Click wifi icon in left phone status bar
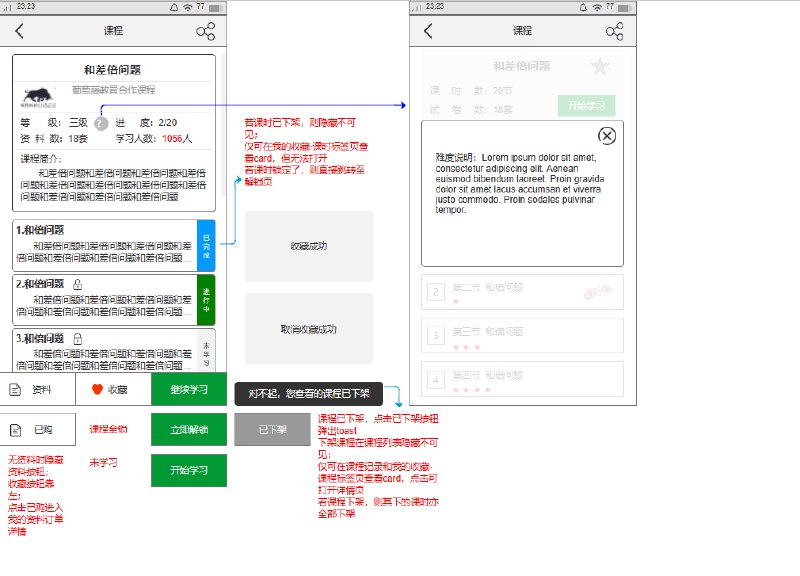This screenshot has width=800, height=576. (x=188, y=7)
